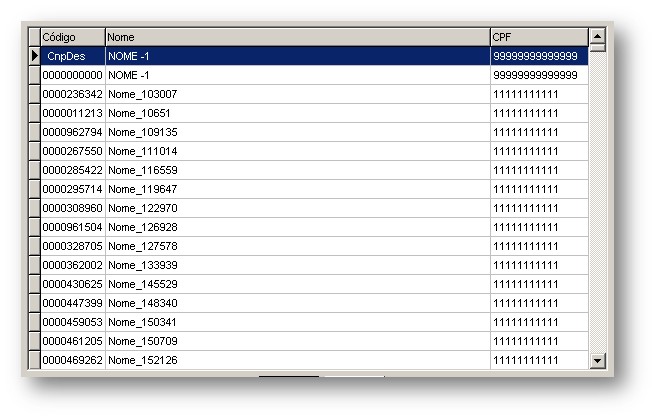656x419 pixels.
Task: Click NOME -1 in row 0000000000
Action: (x=297, y=75)
